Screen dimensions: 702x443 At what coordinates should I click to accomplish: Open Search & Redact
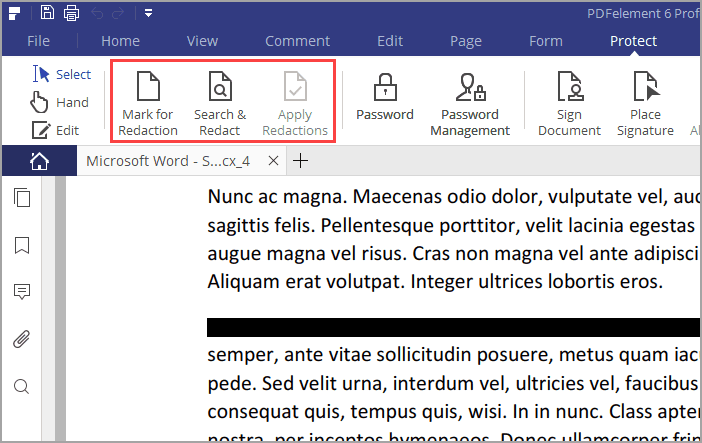click(220, 103)
